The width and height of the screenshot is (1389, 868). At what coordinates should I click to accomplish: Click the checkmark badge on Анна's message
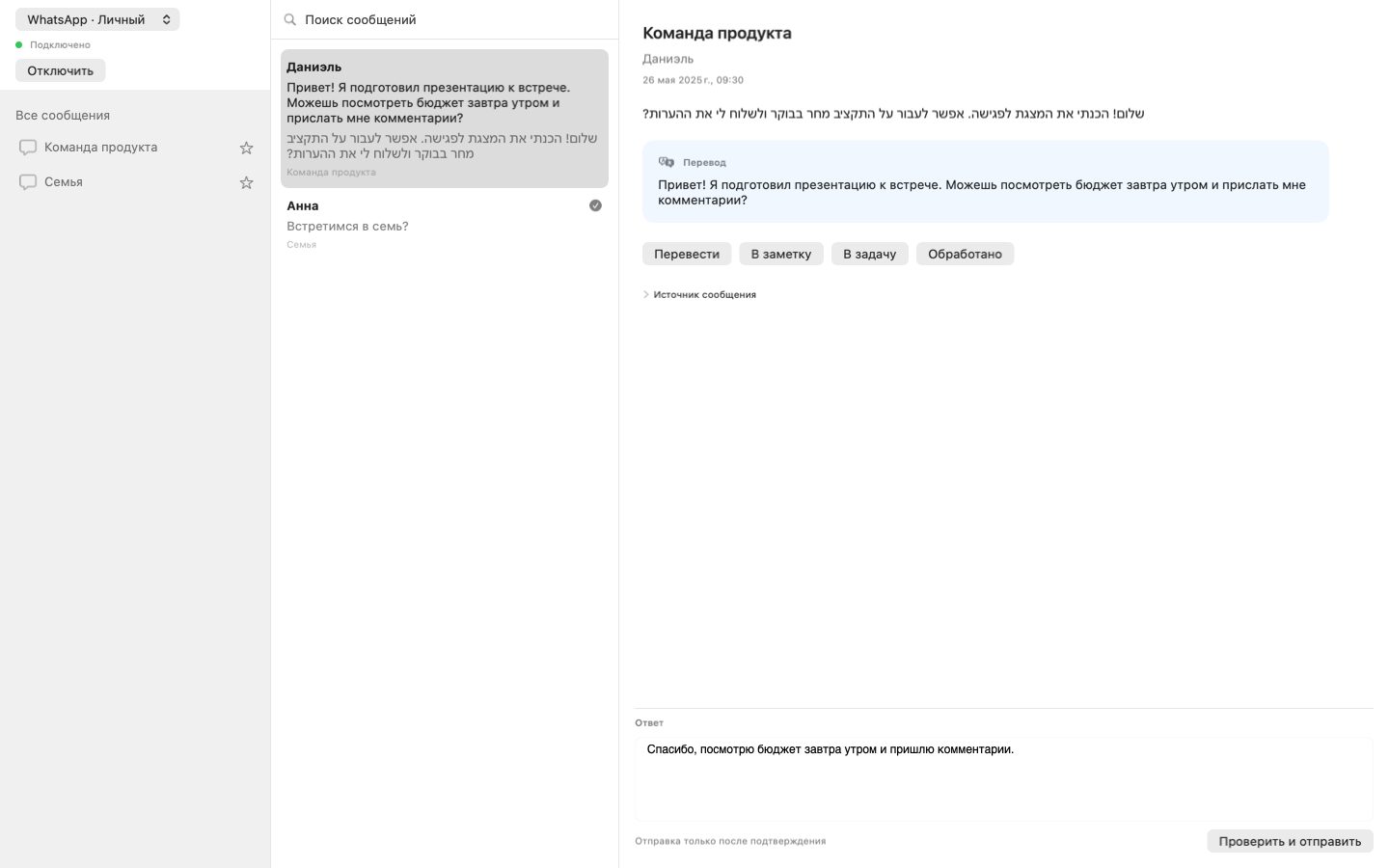click(x=595, y=205)
